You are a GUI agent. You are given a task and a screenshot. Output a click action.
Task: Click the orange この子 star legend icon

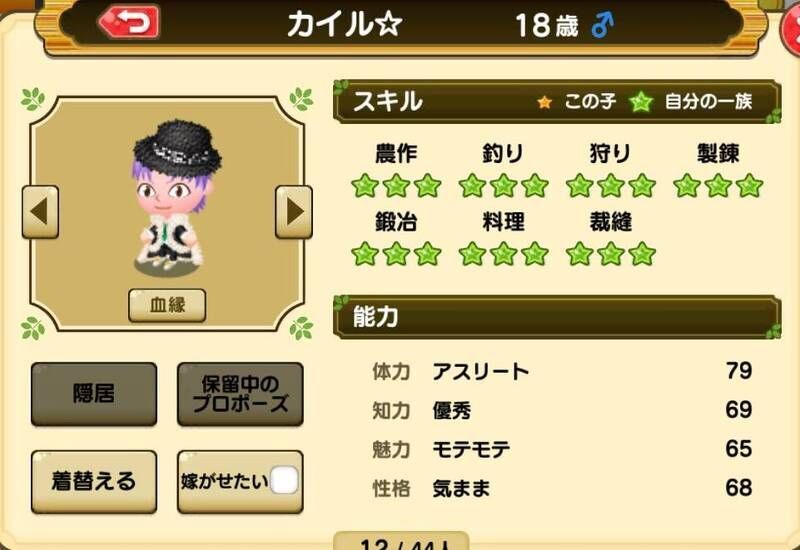click(x=544, y=102)
